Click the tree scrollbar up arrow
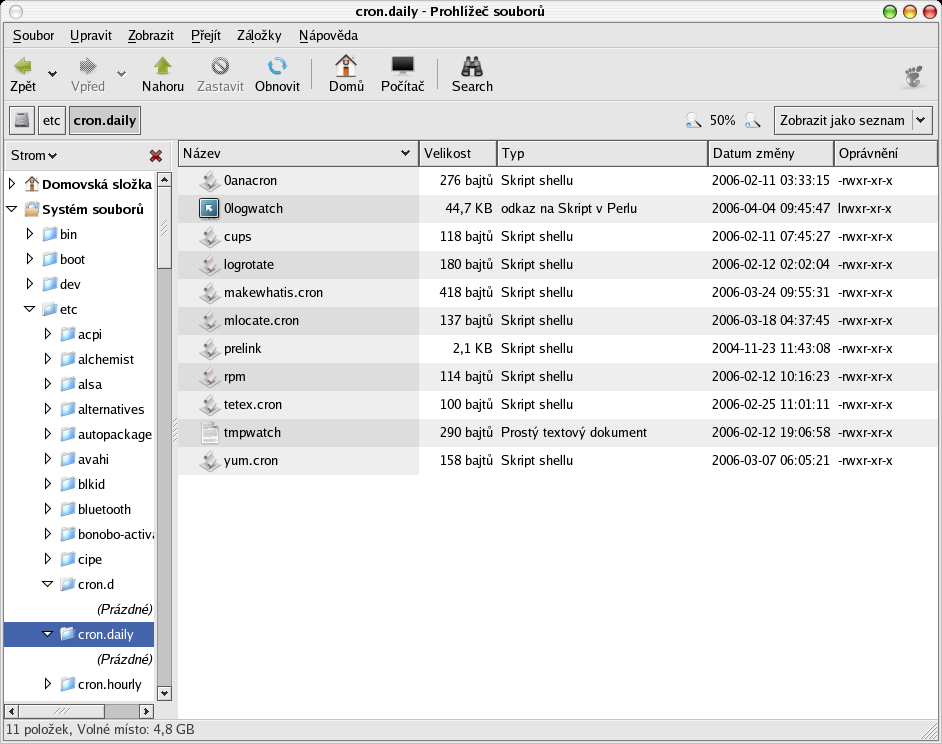 tap(165, 179)
